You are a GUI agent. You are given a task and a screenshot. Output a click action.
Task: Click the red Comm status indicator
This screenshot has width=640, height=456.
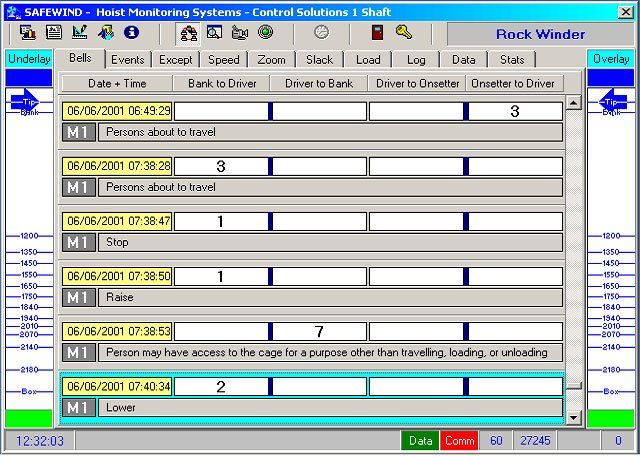(459, 440)
